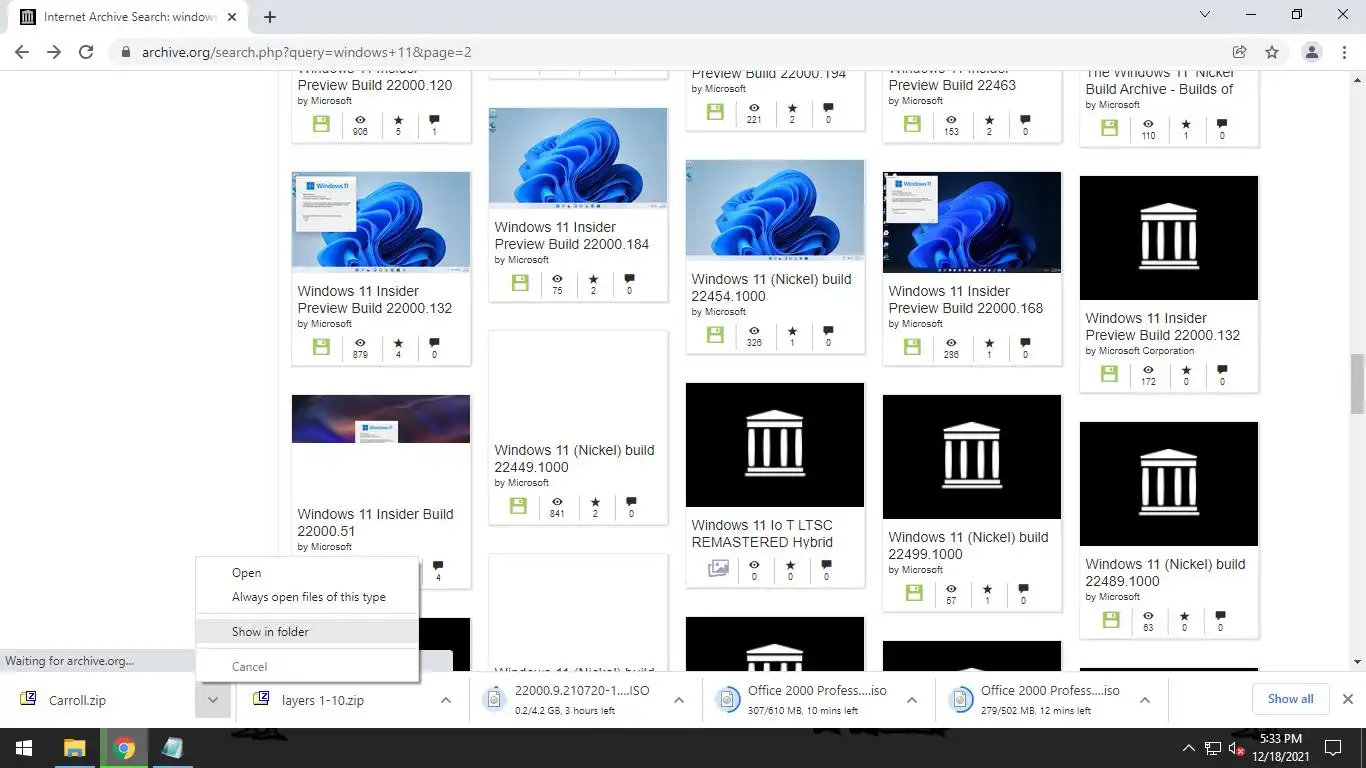Choose 'Open' in the download context menu
Screen dimensions: 1366x768
click(307, 573)
